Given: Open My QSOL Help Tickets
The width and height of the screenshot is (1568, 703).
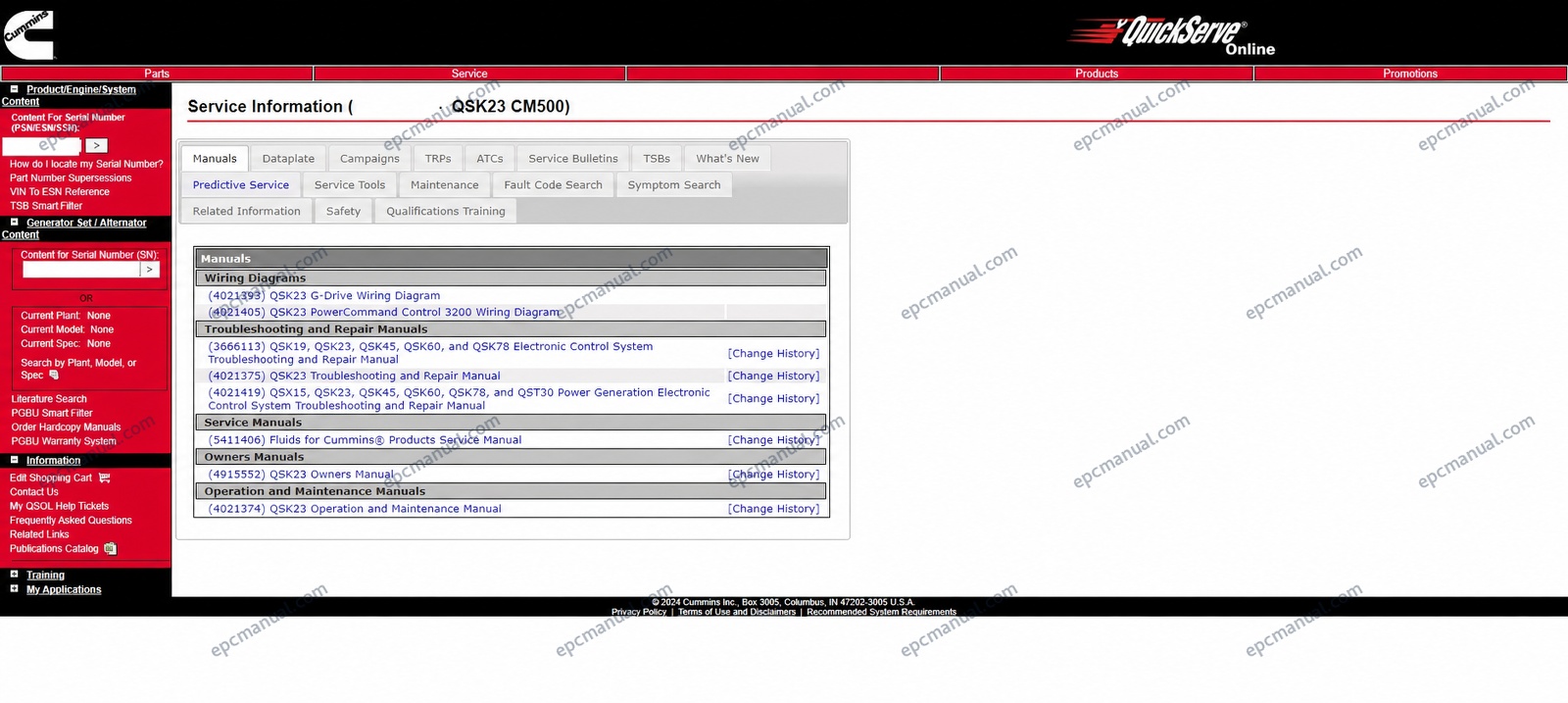Looking at the screenshot, I should point(60,506).
